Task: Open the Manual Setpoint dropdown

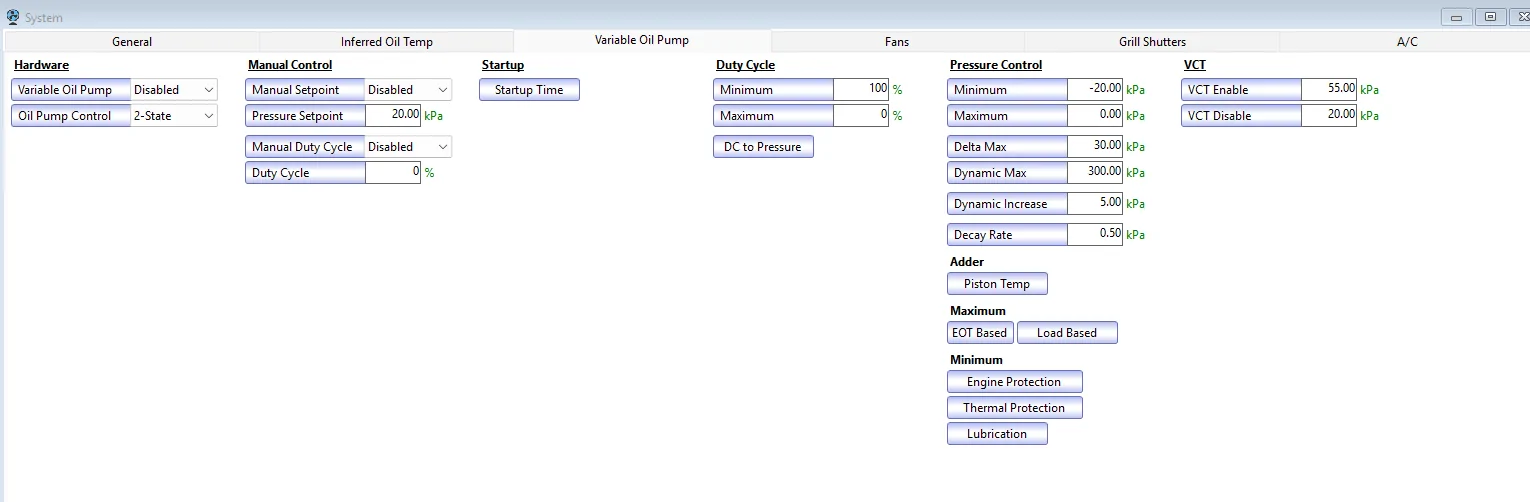Action: 409,90
